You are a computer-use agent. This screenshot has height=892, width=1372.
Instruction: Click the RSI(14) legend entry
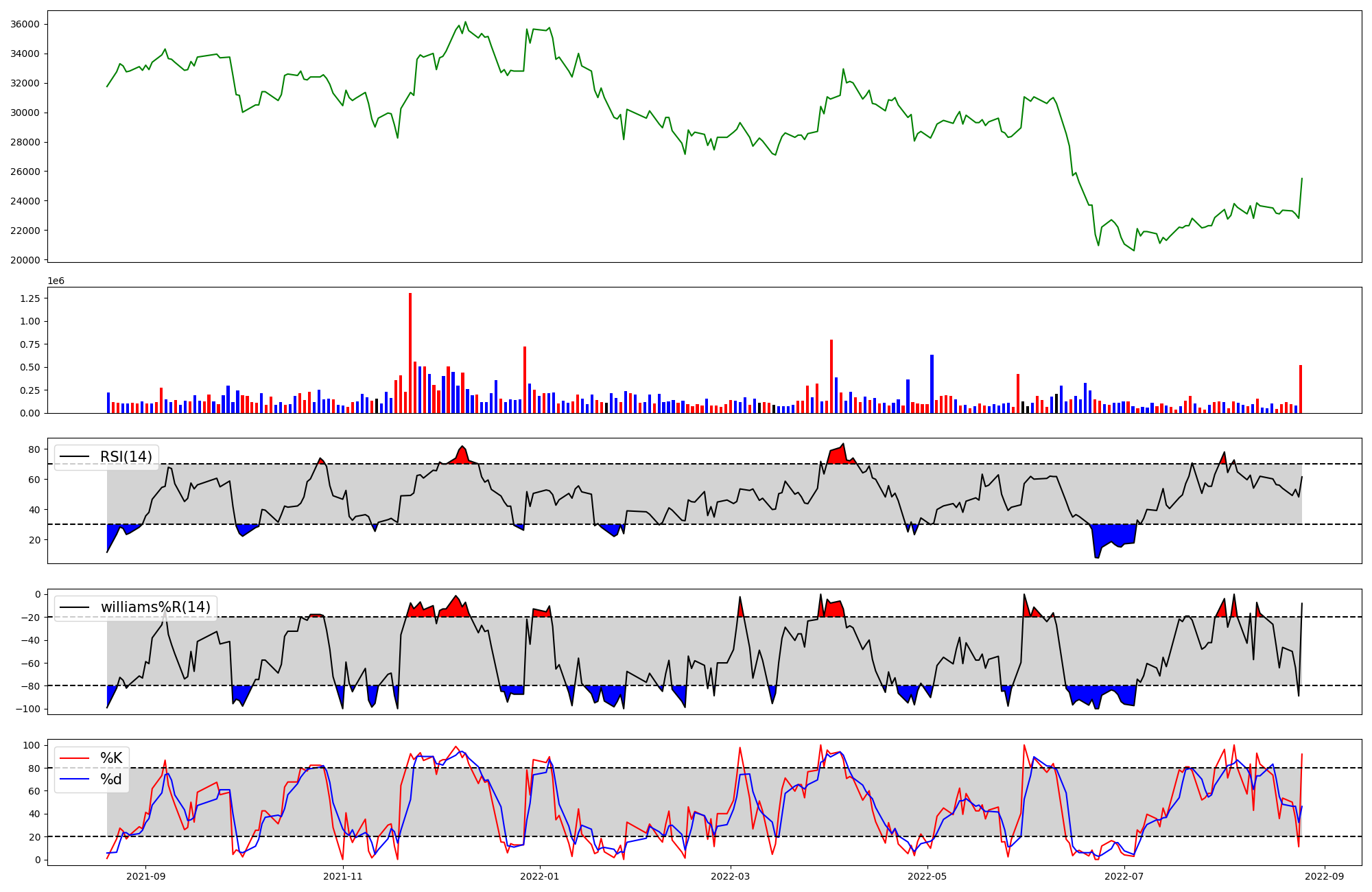(x=126, y=457)
